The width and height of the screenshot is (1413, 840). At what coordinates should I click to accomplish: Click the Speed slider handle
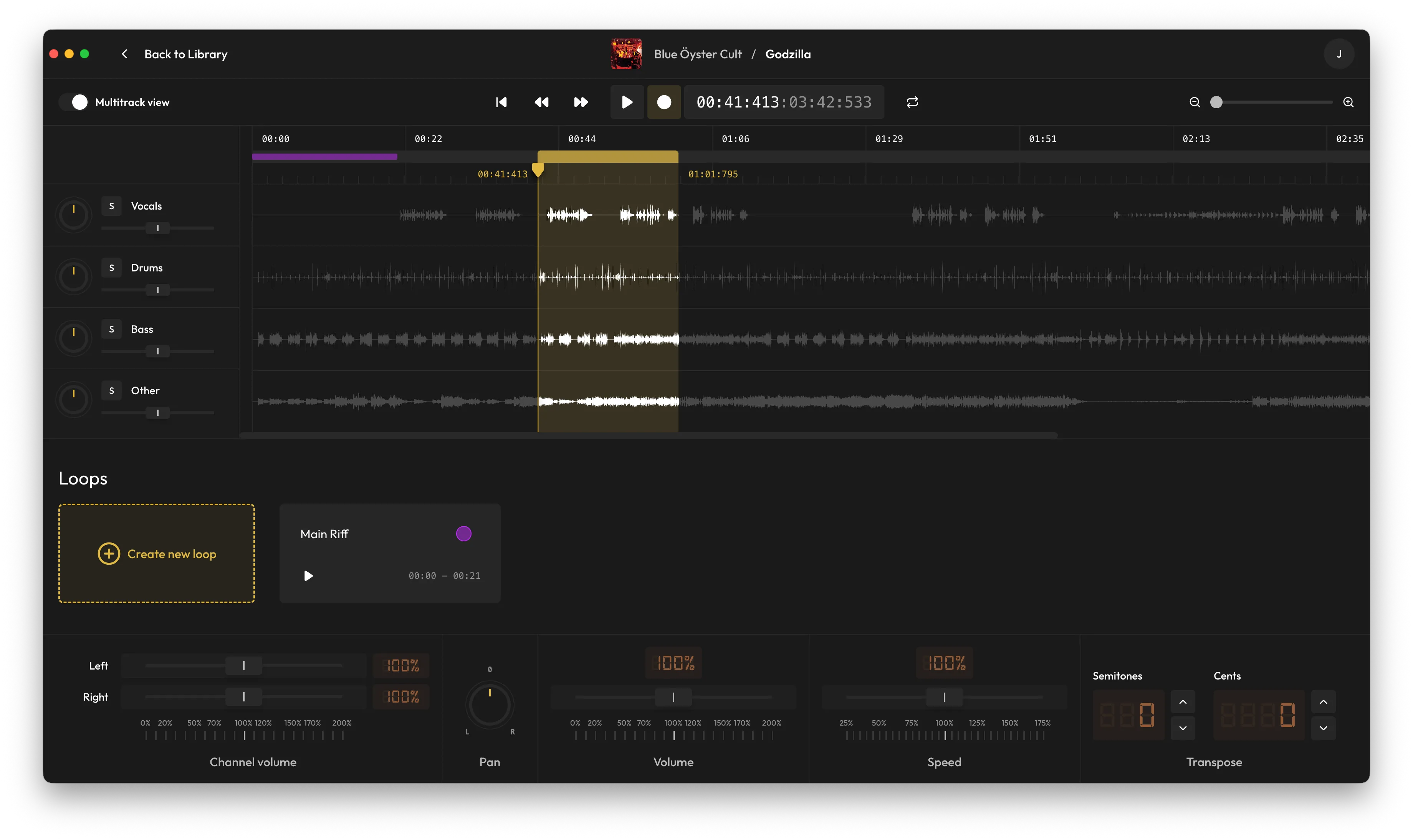pyautogui.click(x=944, y=697)
